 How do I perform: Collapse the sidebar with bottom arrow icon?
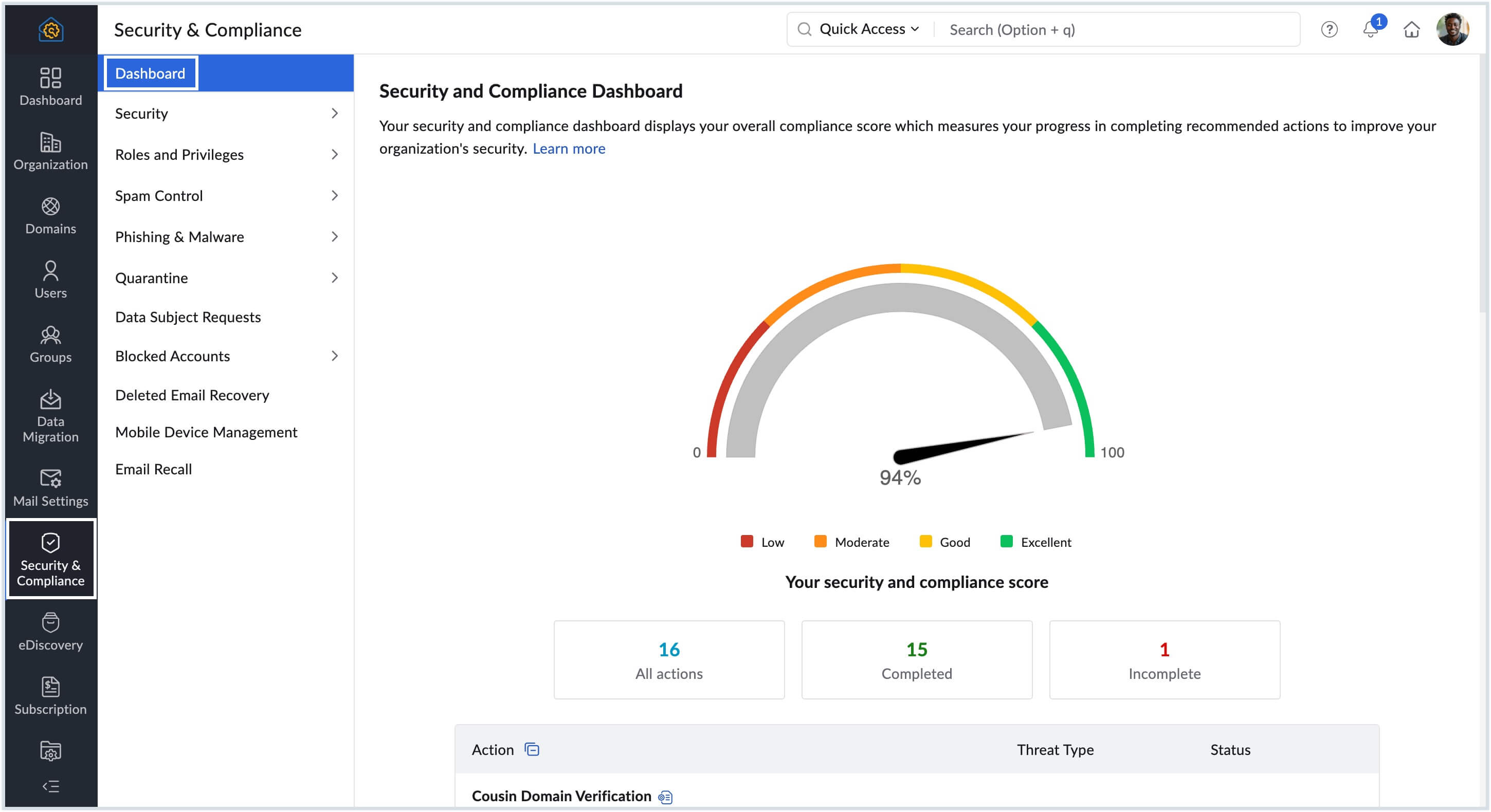(x=50, y=785)
